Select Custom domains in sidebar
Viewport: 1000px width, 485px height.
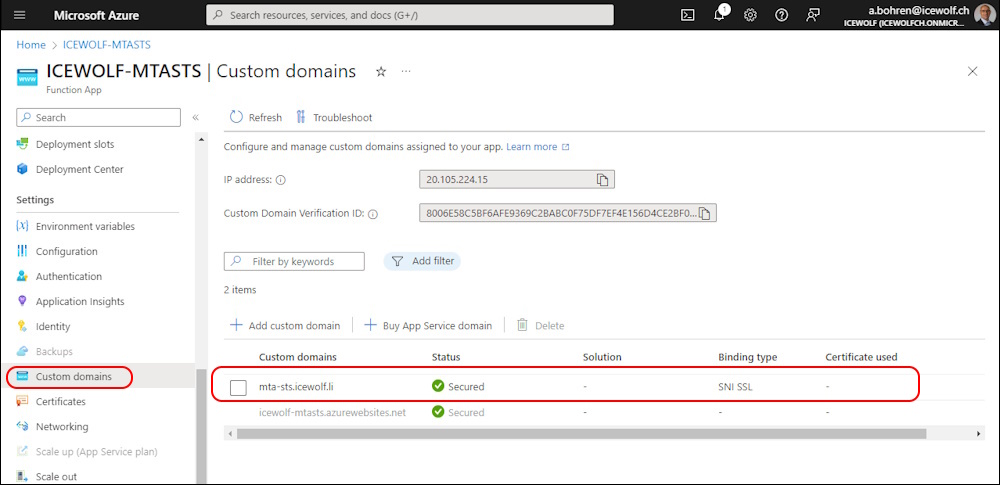pyautogui.click(x=74, y=377)
